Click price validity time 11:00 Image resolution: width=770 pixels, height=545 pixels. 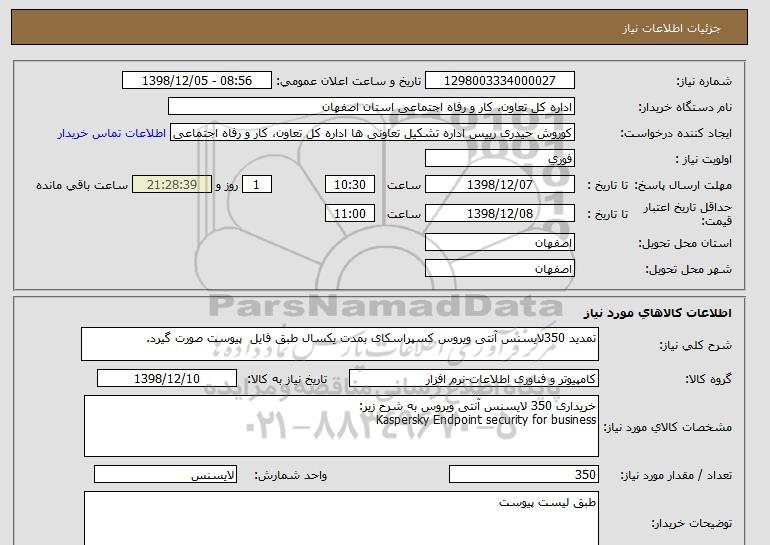[x=350, y=214]
